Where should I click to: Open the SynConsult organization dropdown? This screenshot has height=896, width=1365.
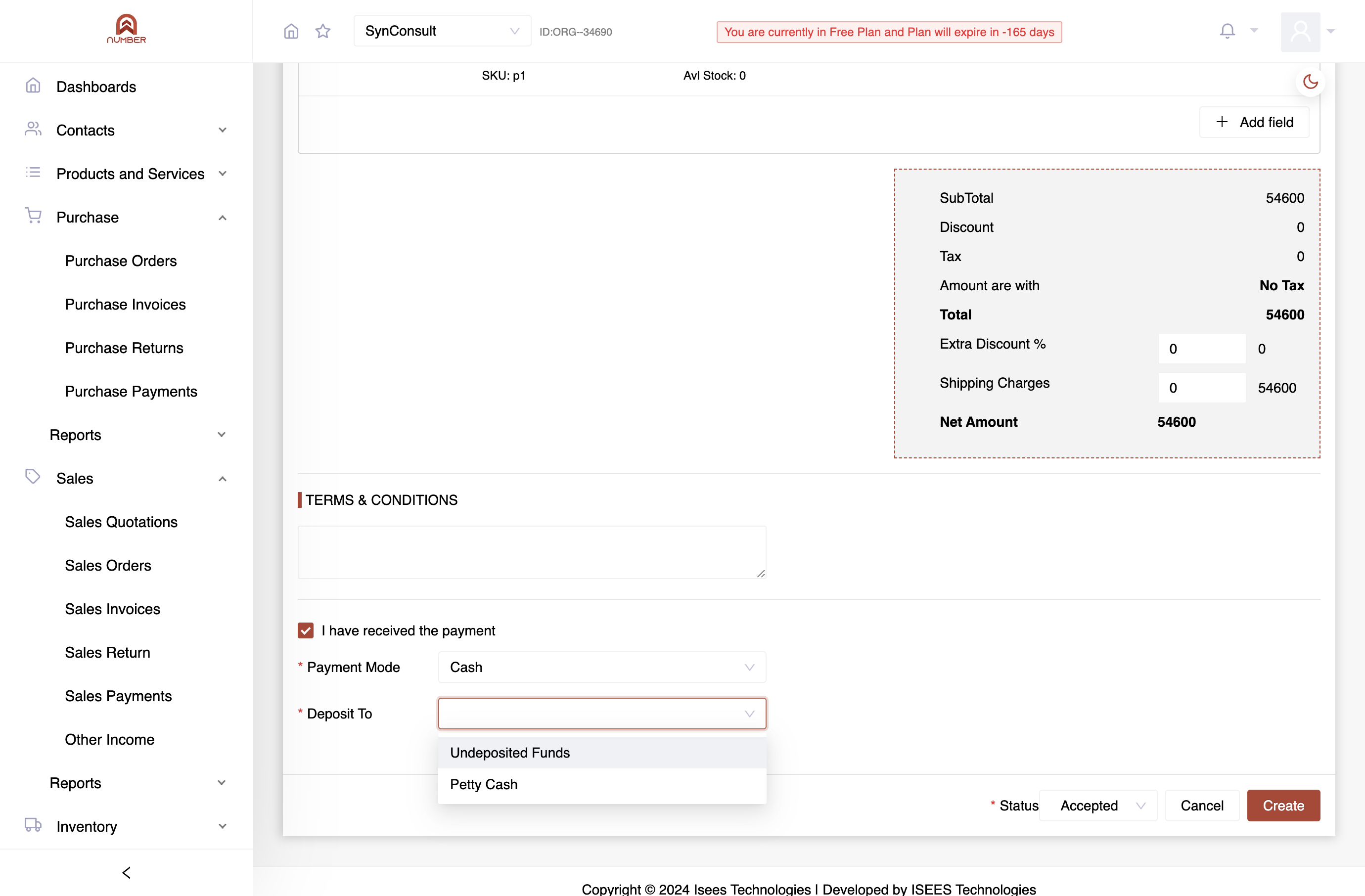pyautogui.click(x=442, y=31)
